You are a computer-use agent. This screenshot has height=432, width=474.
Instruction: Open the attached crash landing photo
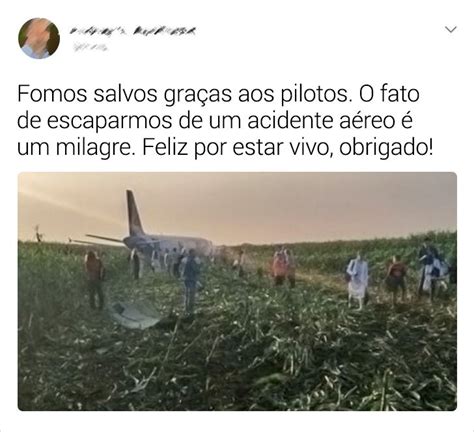(237, 291)
